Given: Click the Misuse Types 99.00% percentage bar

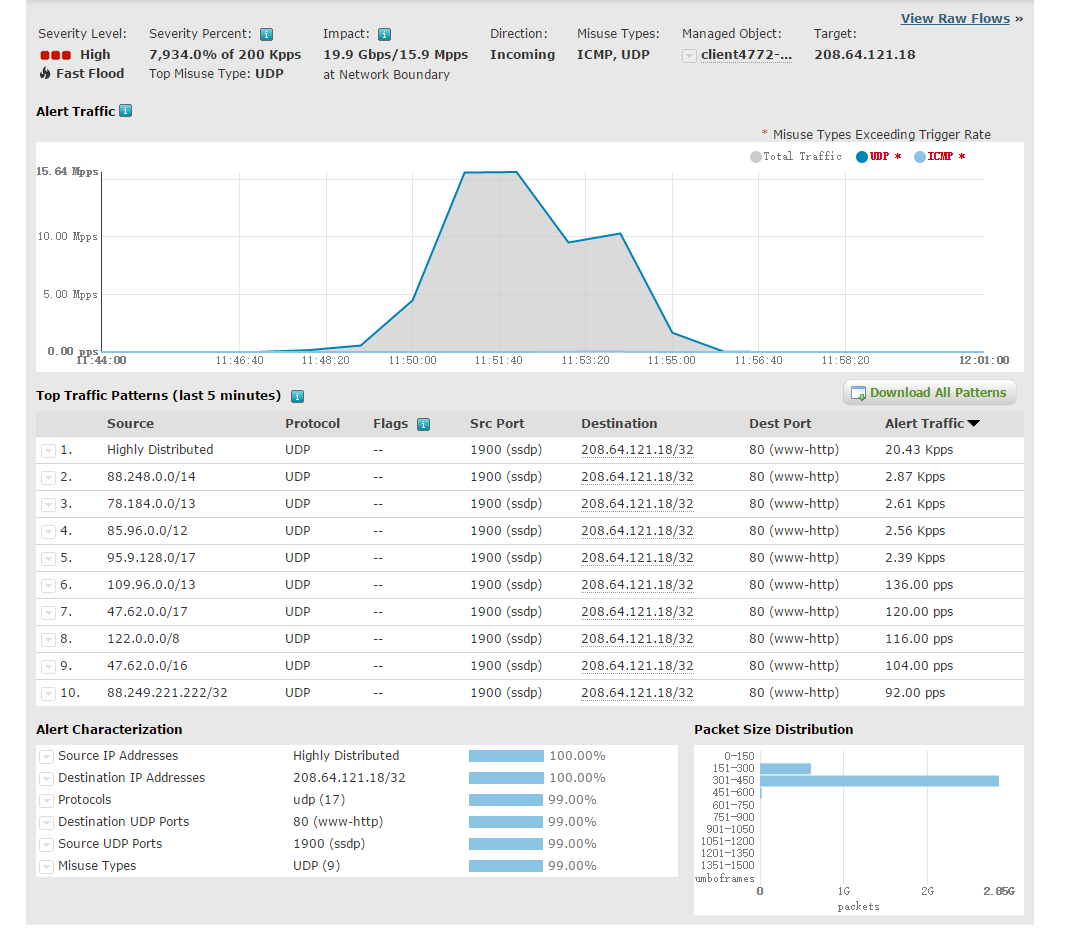Looking at the screenshot, I should (x=506, y=866).
